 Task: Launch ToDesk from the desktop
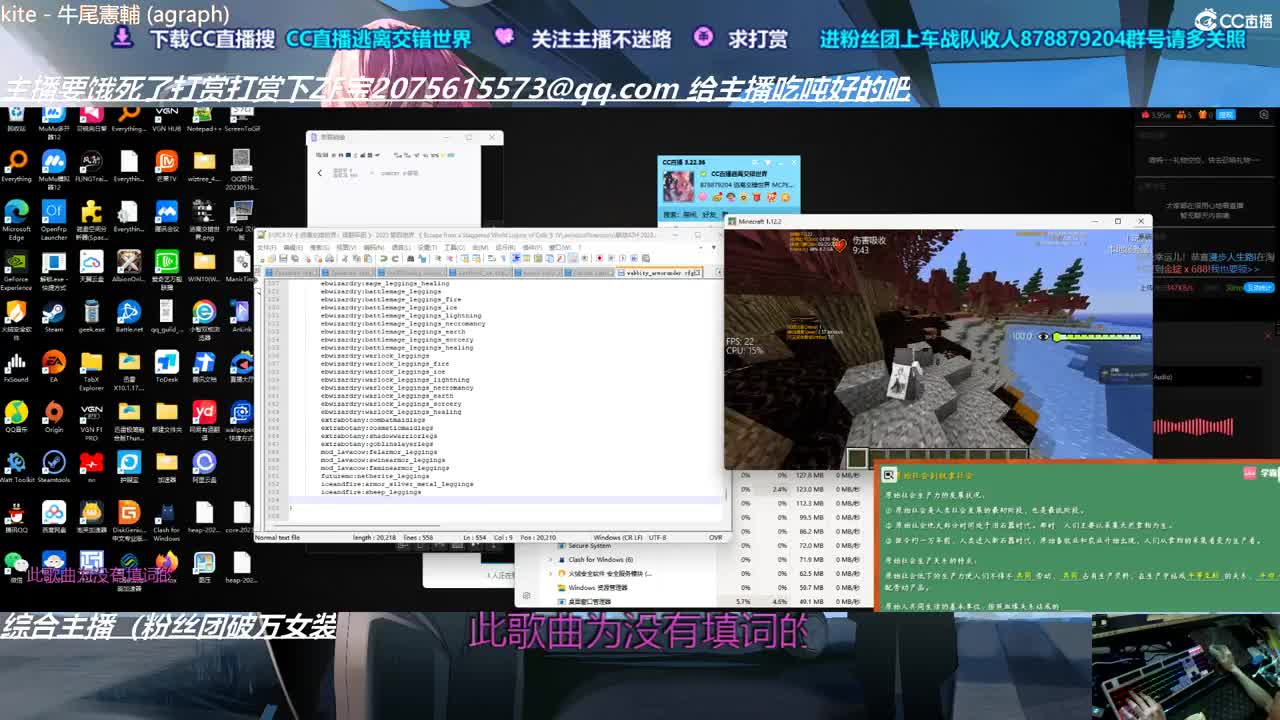[166, 366]
